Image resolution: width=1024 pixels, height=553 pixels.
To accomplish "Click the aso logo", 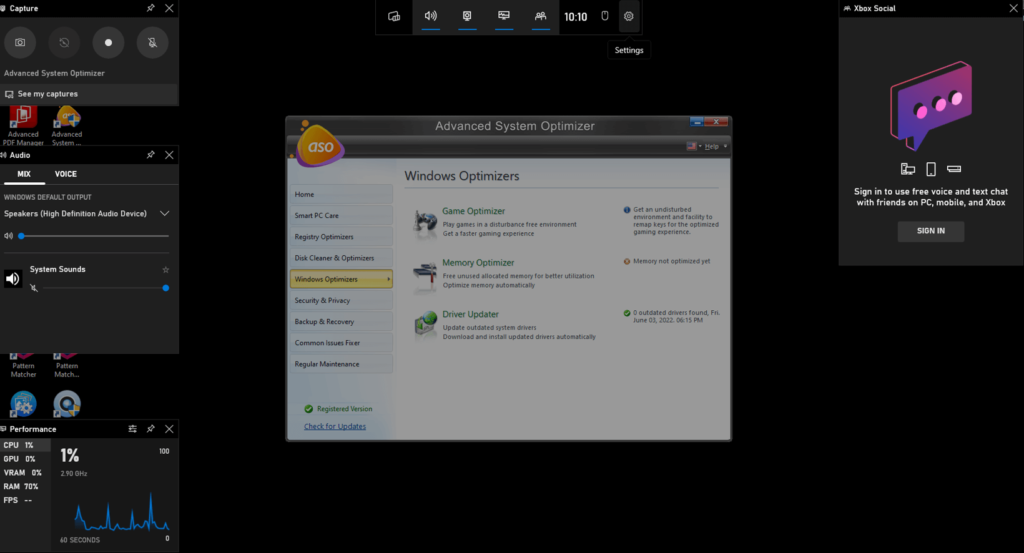I will pyautogui.click(x=320, y=146).
